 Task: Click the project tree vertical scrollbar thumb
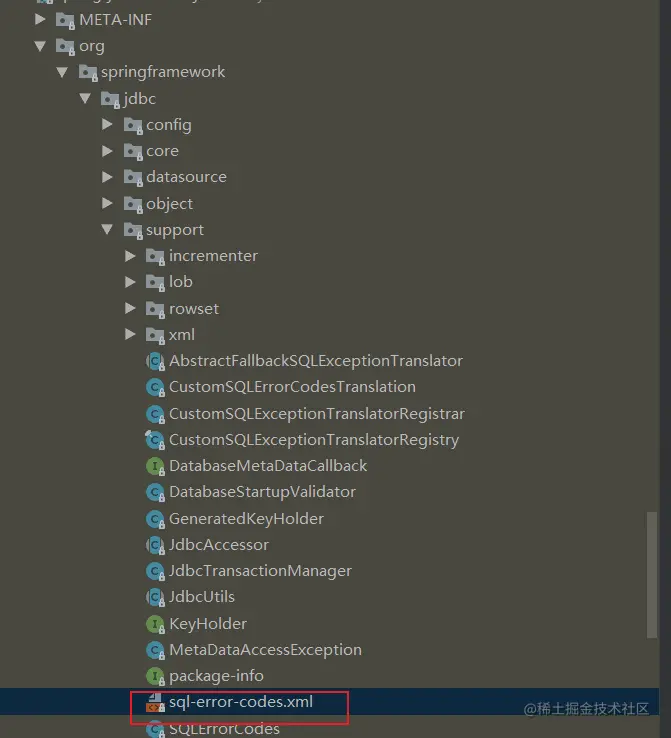[652, 575]
